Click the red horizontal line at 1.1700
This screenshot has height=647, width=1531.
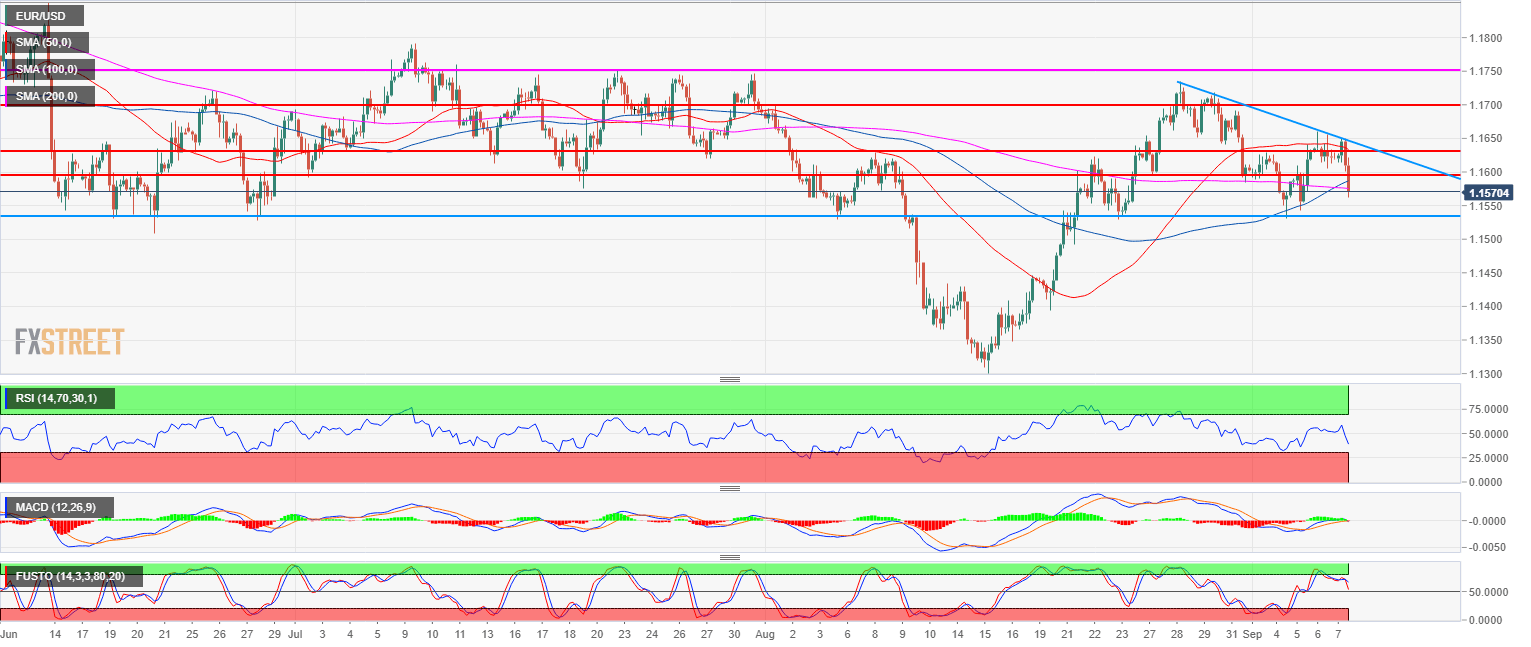pos(1000,104)
